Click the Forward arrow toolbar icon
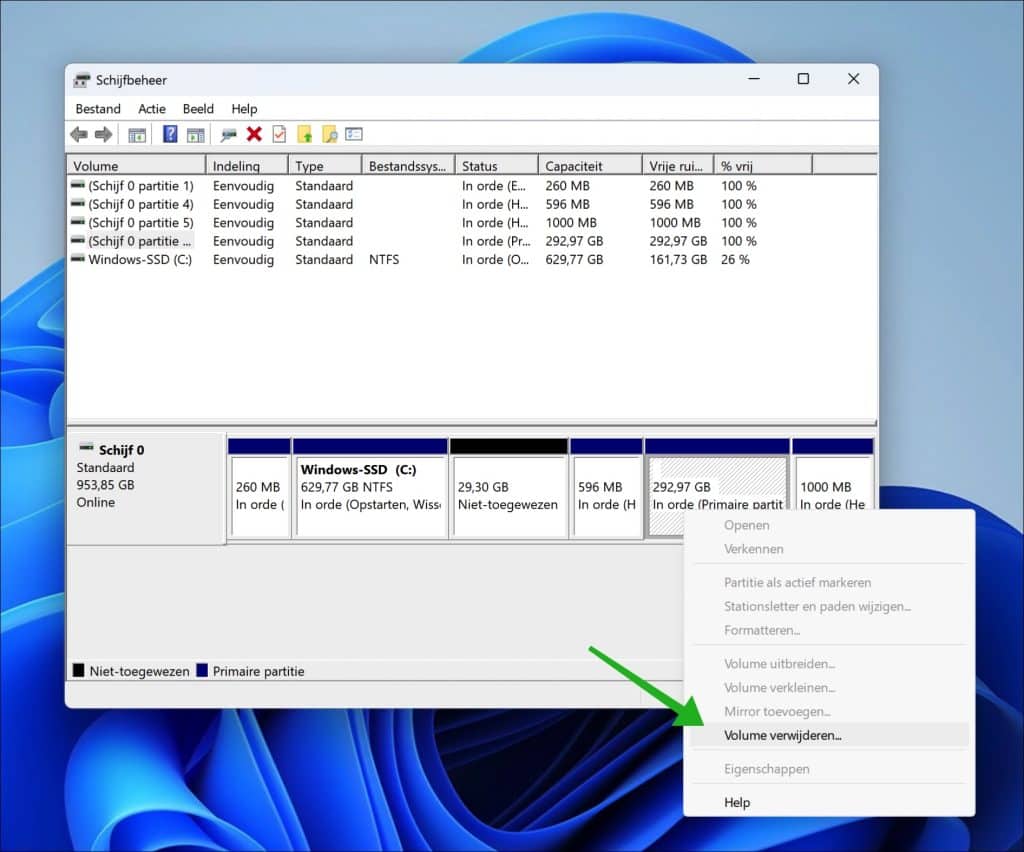Screen dimensions: 1024x852 (103, 135)
